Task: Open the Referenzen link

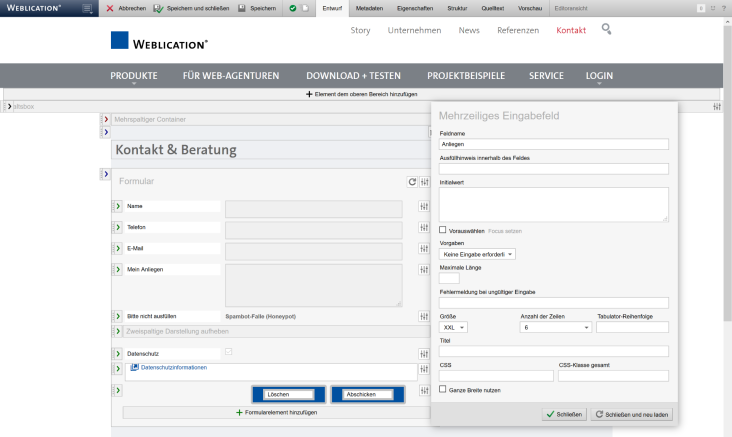Action: pyautogui.click(x=518, y=30)
